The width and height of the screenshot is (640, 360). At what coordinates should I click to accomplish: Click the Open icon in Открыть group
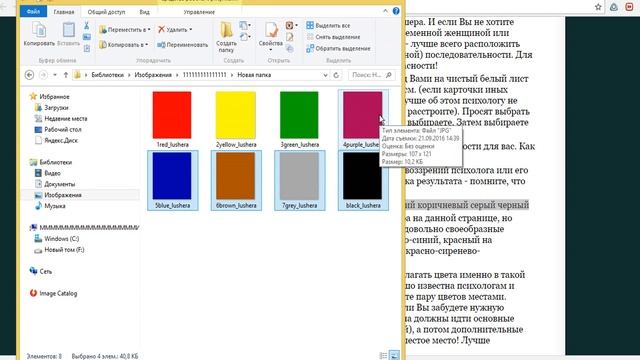pyautogui.click(x=290, y=26)
